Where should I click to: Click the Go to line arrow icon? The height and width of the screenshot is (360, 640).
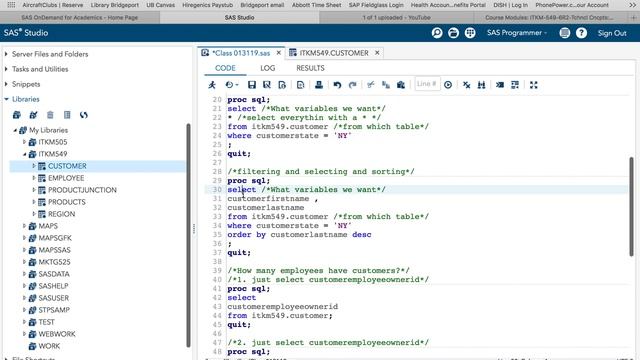448,85
